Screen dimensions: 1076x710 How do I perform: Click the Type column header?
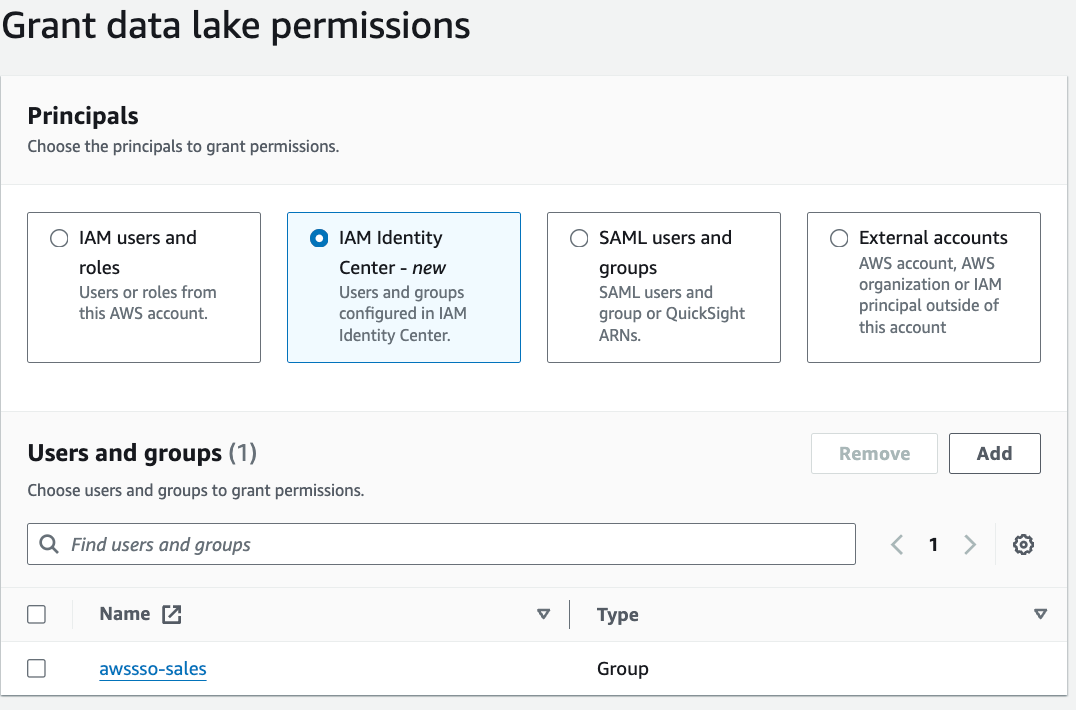pyautogui.click(x=617, y=615)
